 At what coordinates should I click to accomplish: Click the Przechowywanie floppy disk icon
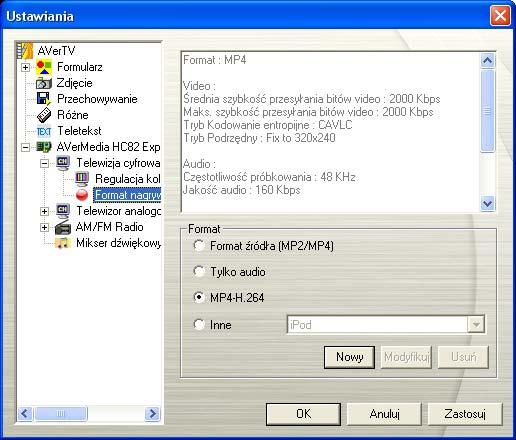pos(44,99)
